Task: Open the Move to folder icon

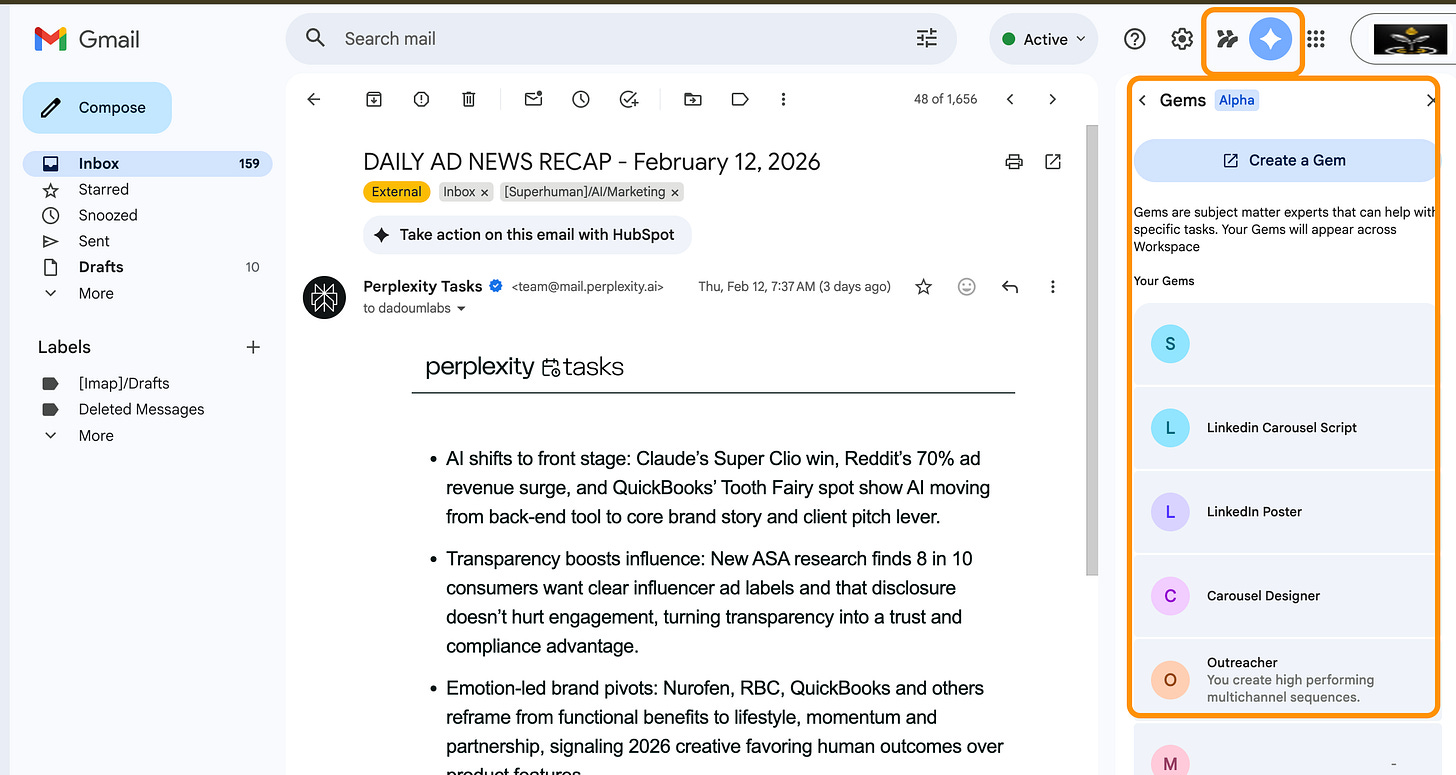Action: [x=692, y=99]
